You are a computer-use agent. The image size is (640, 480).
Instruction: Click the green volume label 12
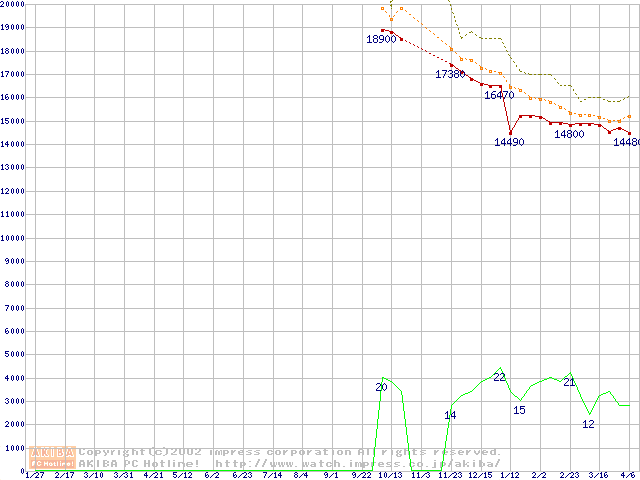point(588,424)
